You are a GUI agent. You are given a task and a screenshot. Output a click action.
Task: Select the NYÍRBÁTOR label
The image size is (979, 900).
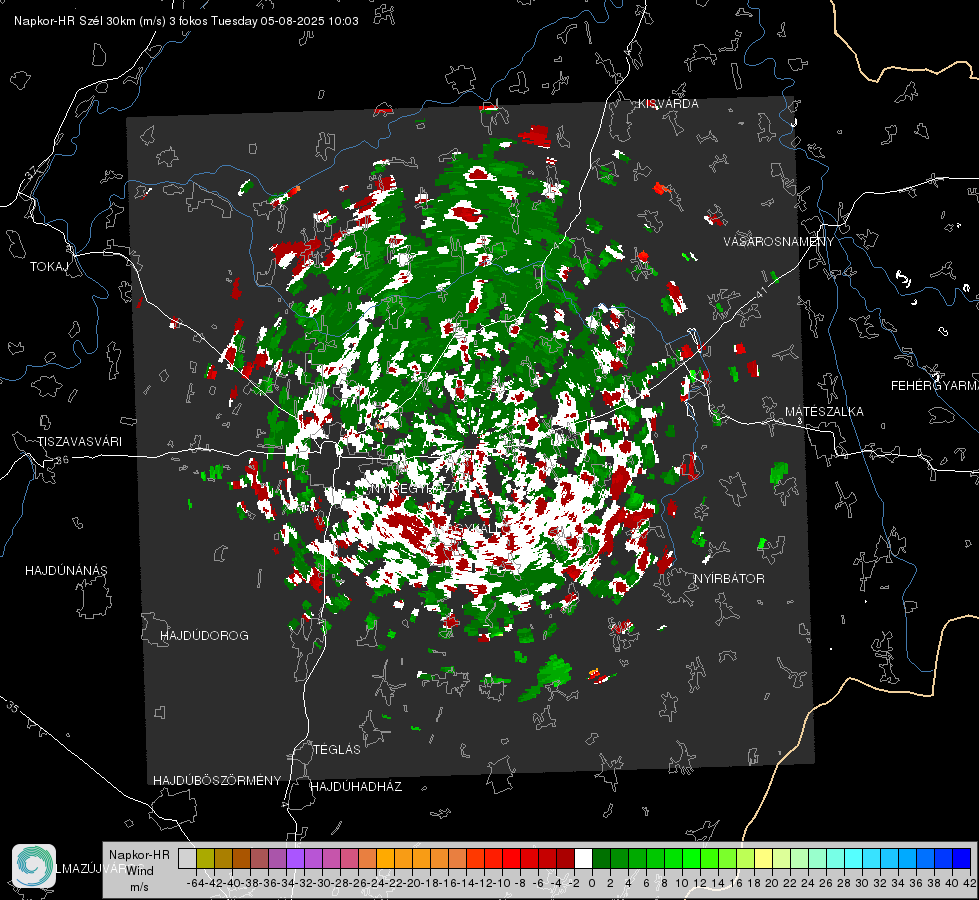click(729, 579)
